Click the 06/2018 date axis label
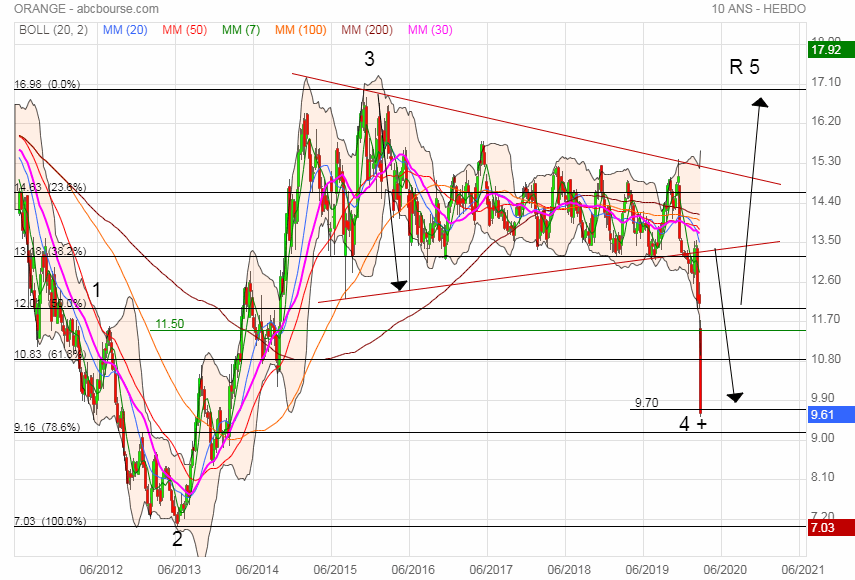 click(x=569, y=570)
